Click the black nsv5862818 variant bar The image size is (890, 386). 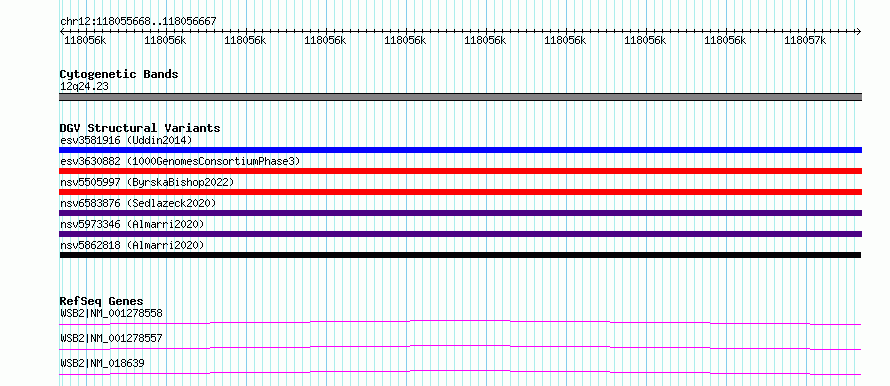point(460,255)
